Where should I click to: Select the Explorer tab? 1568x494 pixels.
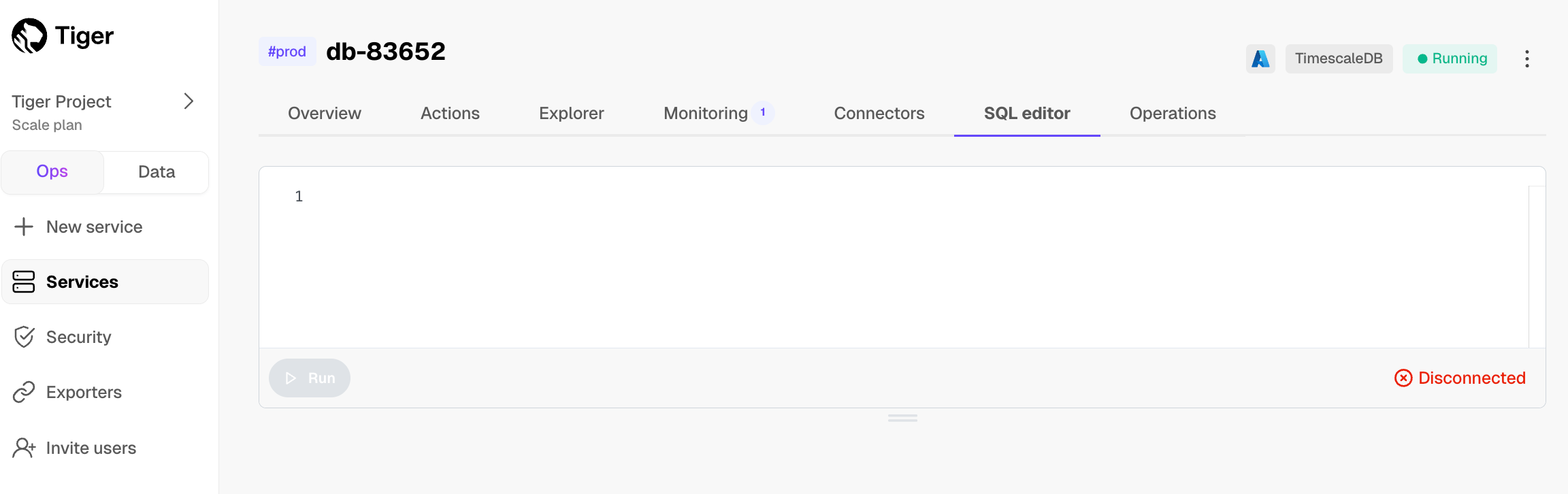(x=572, y=113)
